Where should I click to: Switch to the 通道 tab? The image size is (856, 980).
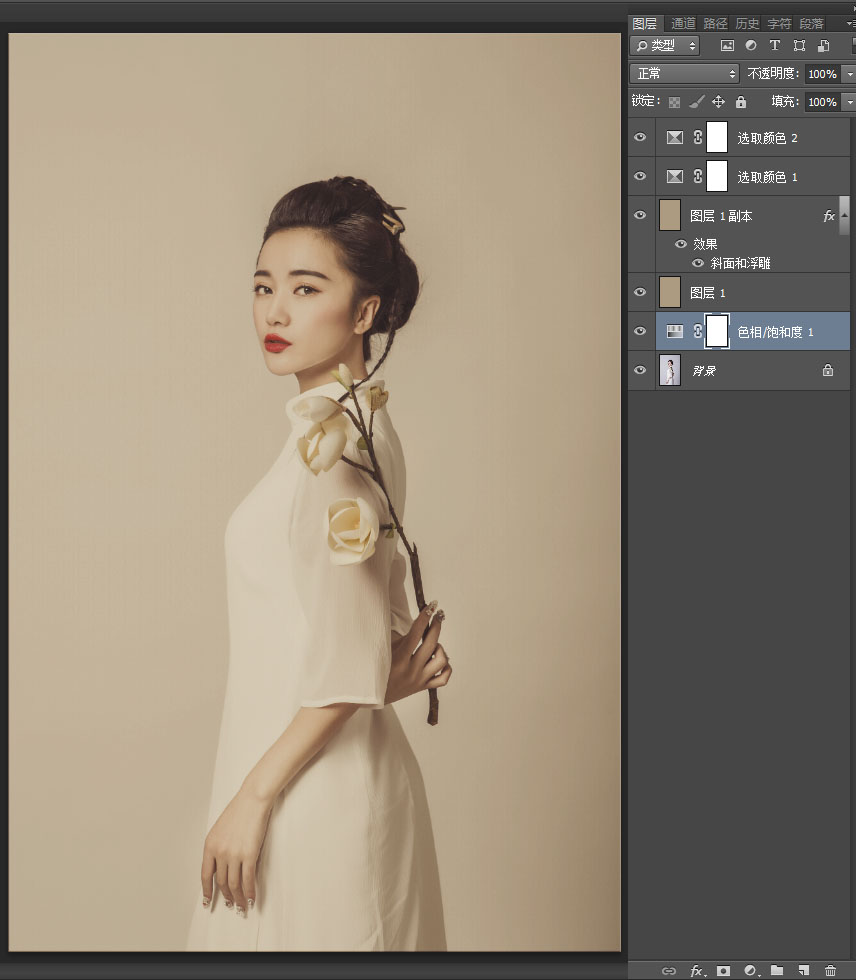[x=683, y=24]
